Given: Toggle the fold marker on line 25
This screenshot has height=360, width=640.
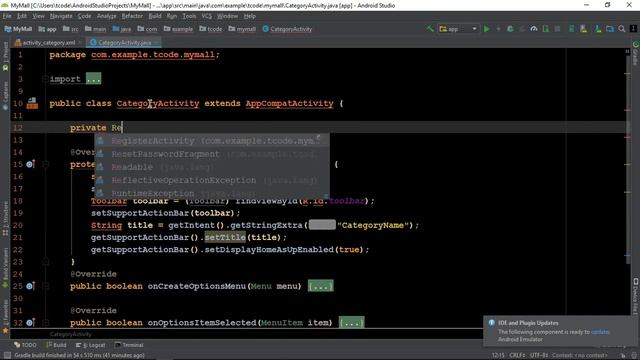Looking at the screenshot, I should [x=45, y=286].
